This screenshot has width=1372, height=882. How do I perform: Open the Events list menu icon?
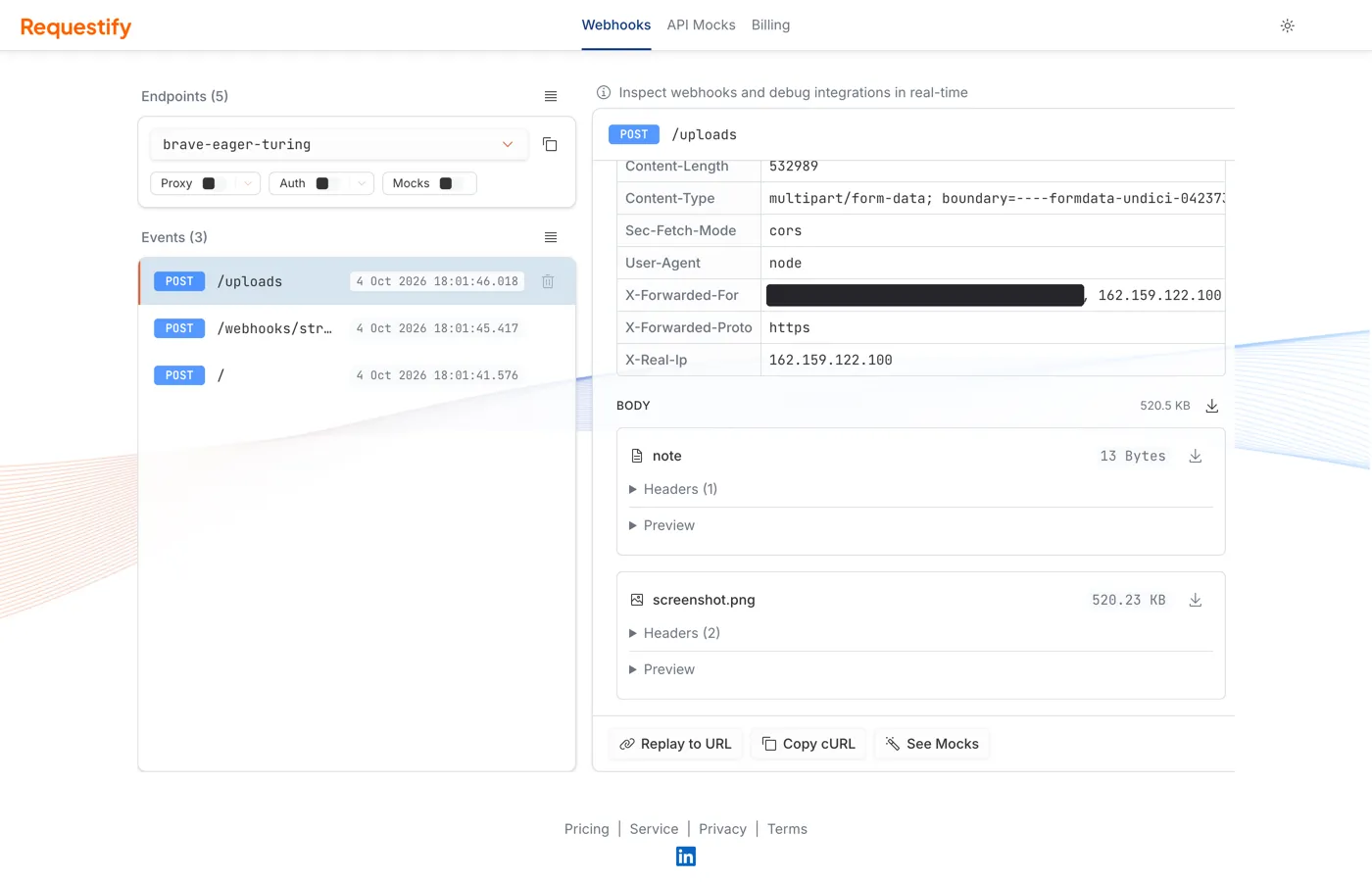click(x=551, y=237)
